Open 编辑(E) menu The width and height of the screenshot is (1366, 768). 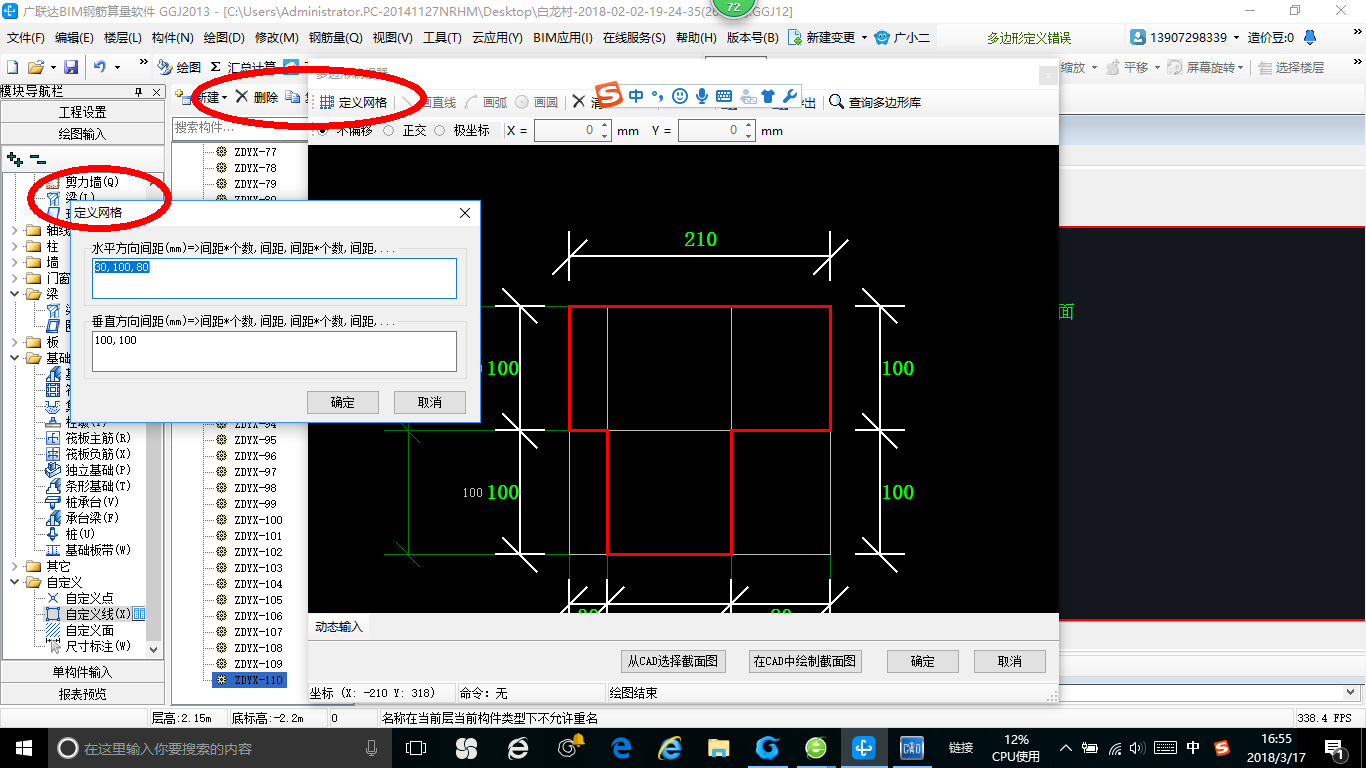click(74, 37)
